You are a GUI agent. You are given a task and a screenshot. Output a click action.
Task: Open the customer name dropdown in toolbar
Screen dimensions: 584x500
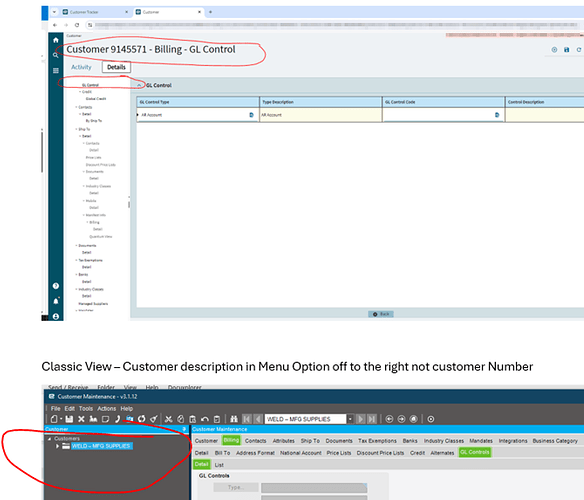(350, 419)
